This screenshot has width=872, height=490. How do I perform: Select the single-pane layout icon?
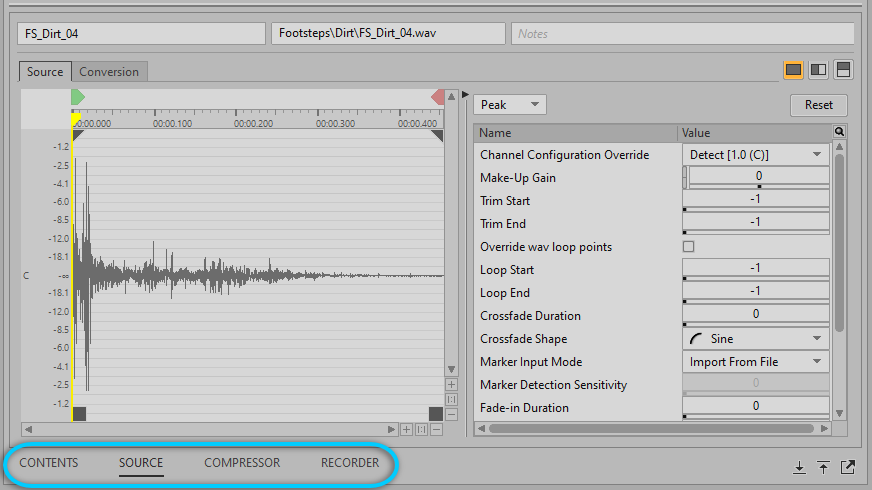(793, 70)
